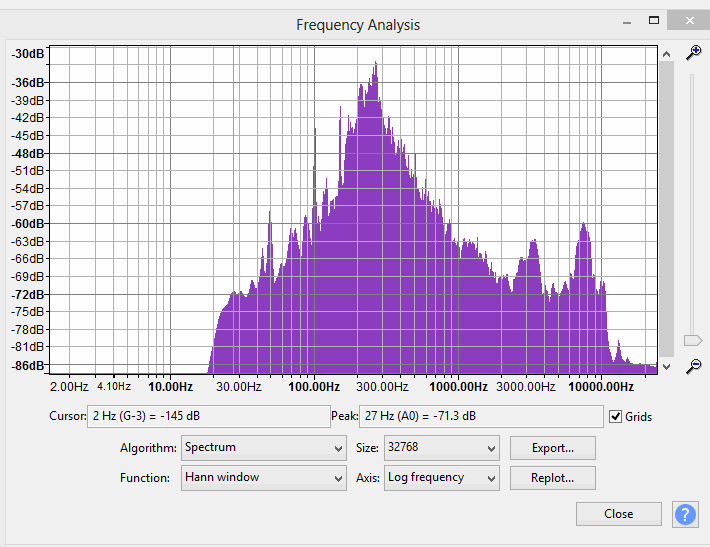The width and height of the screenshot is (710, 547).
Task: Click the scrollbar down arrow beside graph
Action: [666, 366]
